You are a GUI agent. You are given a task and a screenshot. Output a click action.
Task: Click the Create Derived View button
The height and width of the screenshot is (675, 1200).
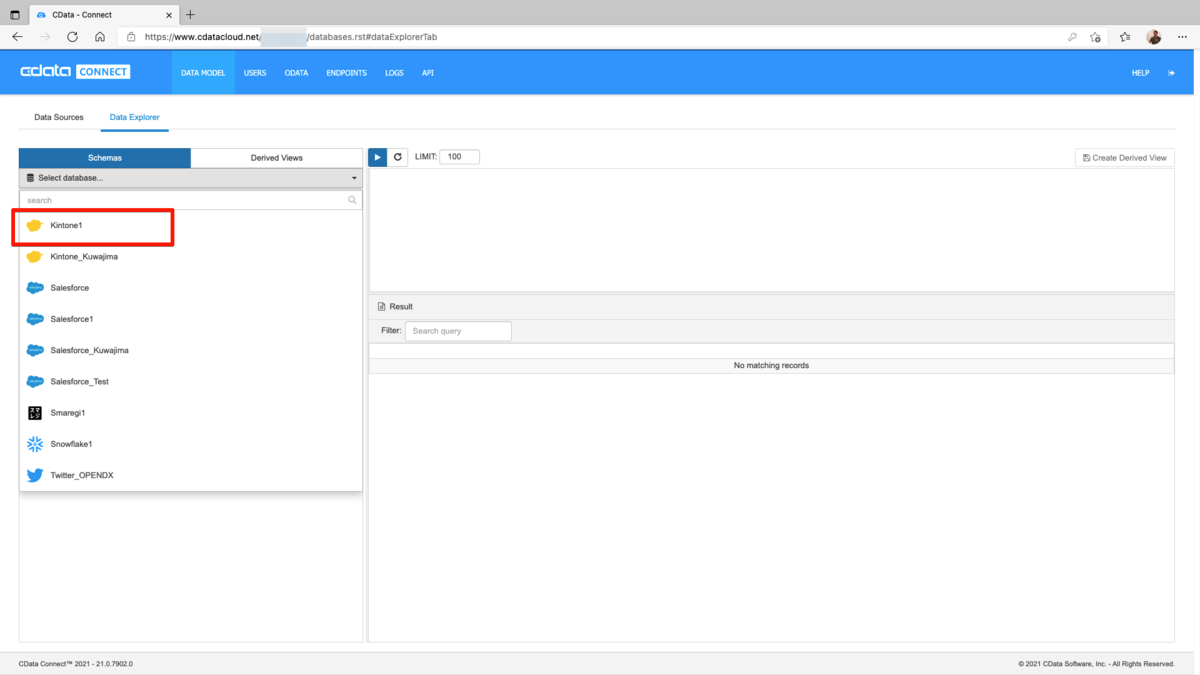pos(1125,158)
